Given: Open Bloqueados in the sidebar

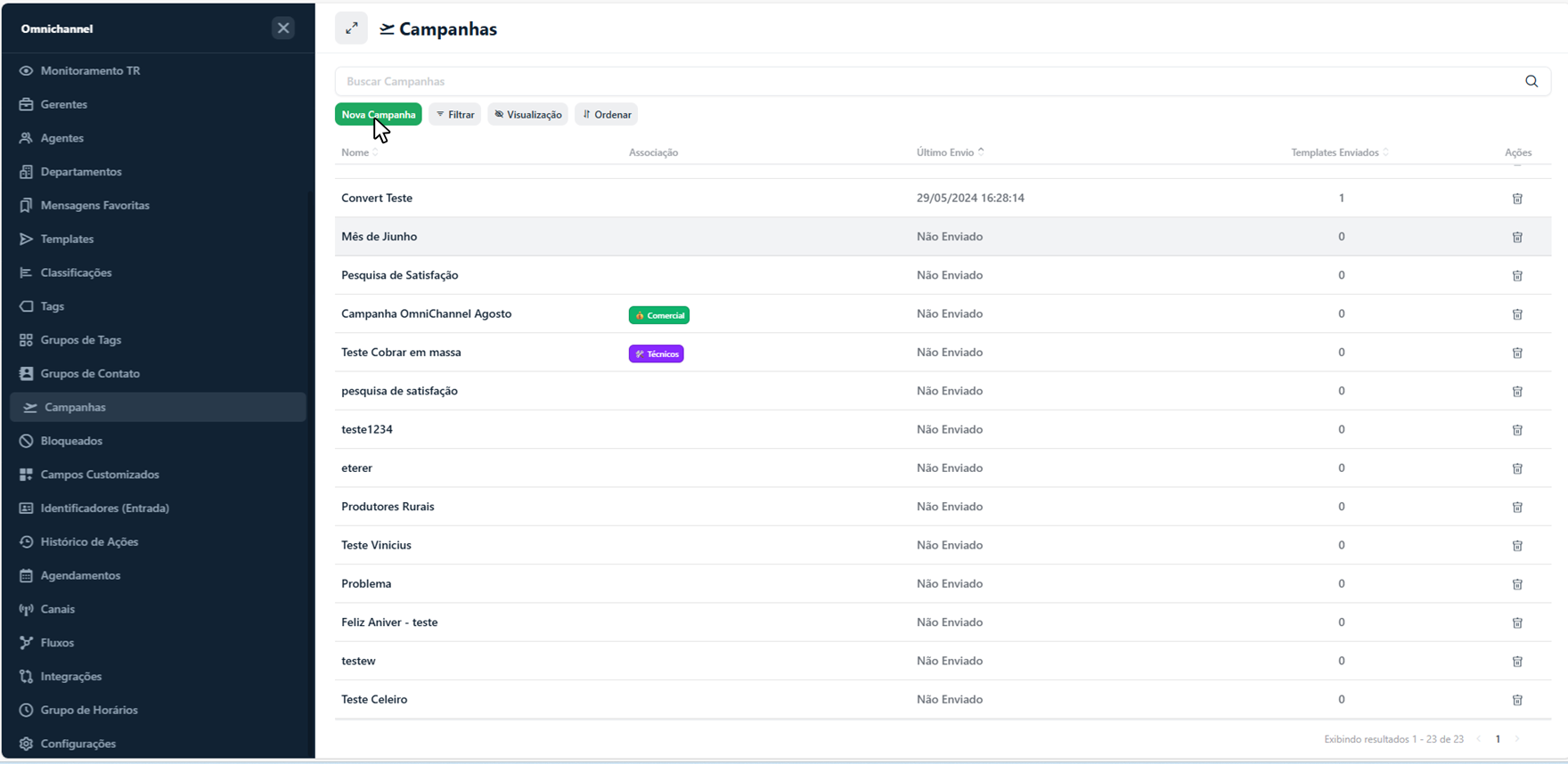Looking at the screenshot, I should click(71, 441).
